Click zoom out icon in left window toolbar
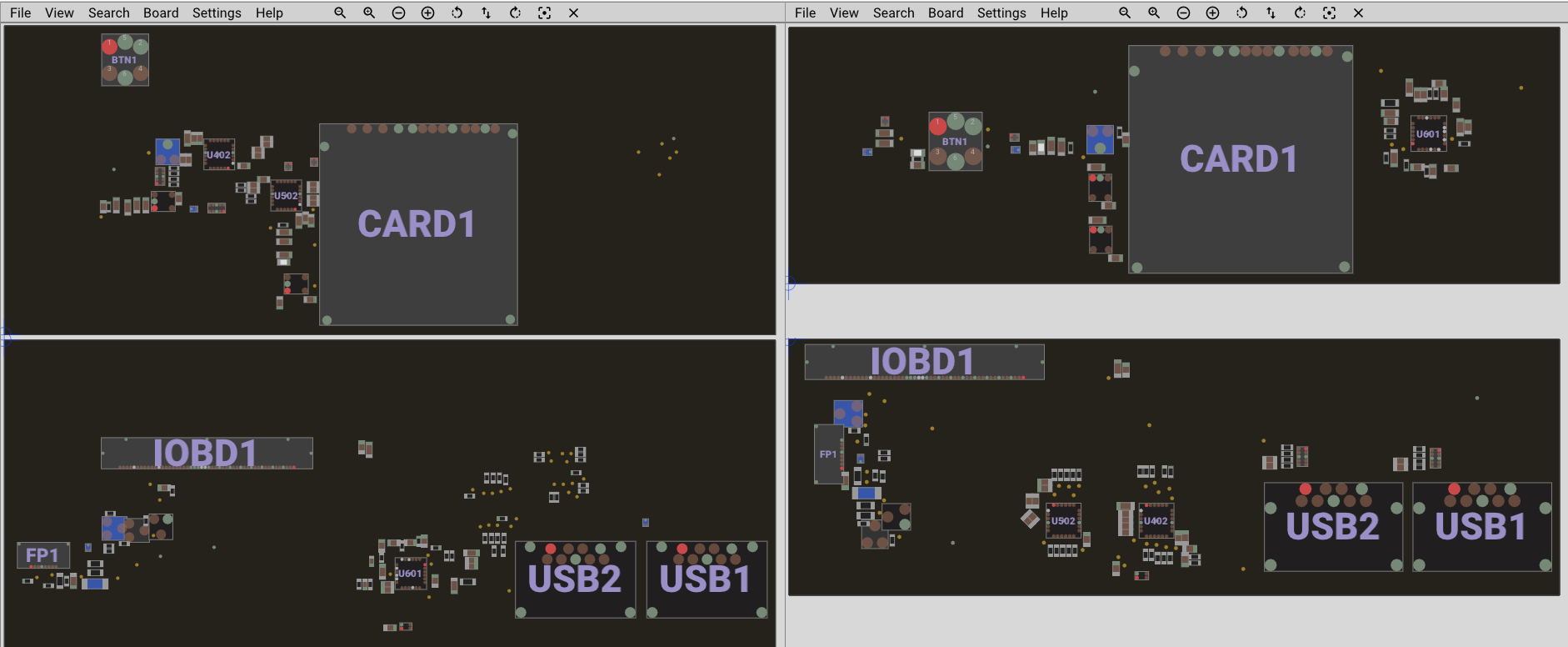 (398, 13)
